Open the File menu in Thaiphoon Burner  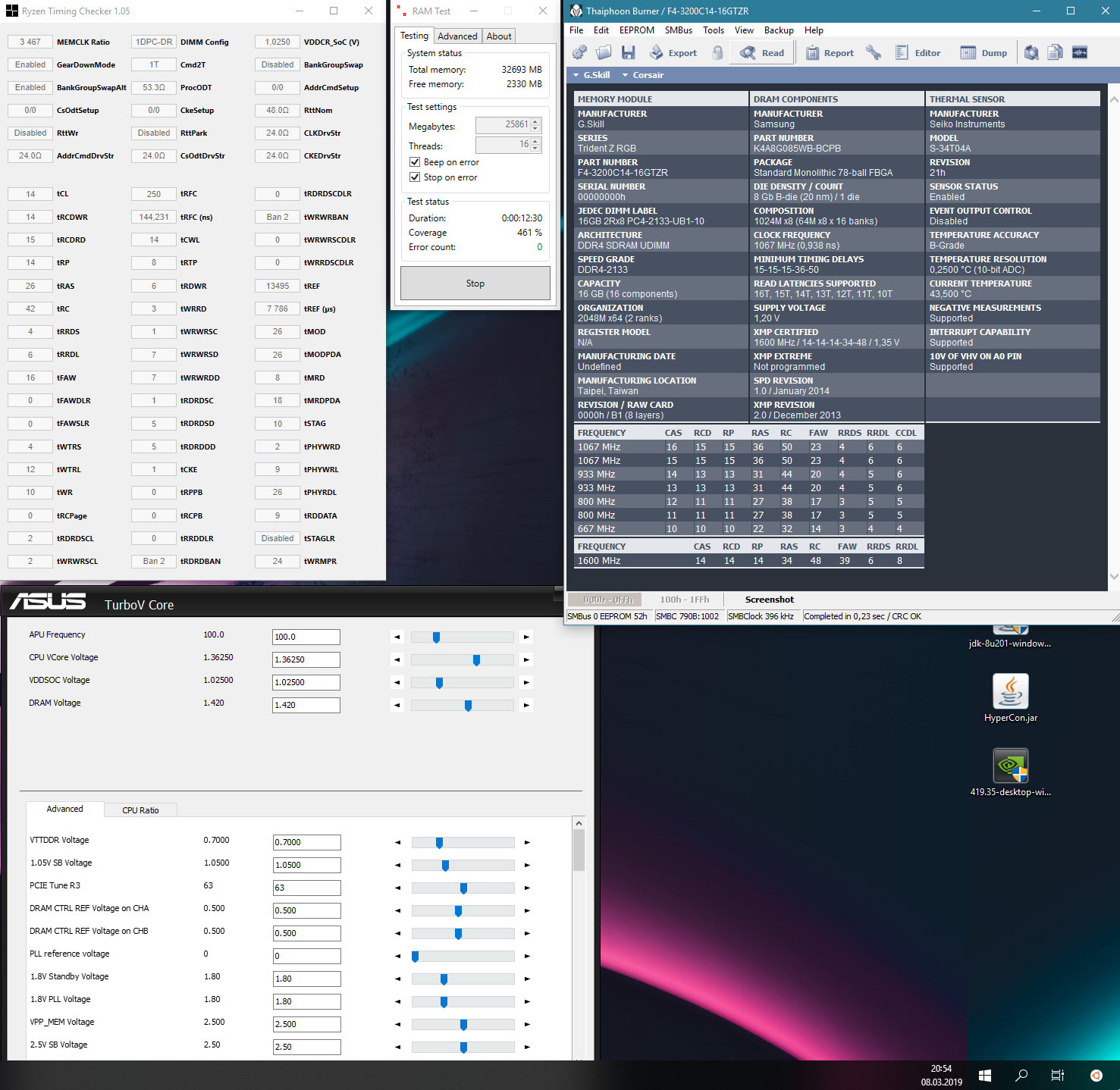[576, 30]
